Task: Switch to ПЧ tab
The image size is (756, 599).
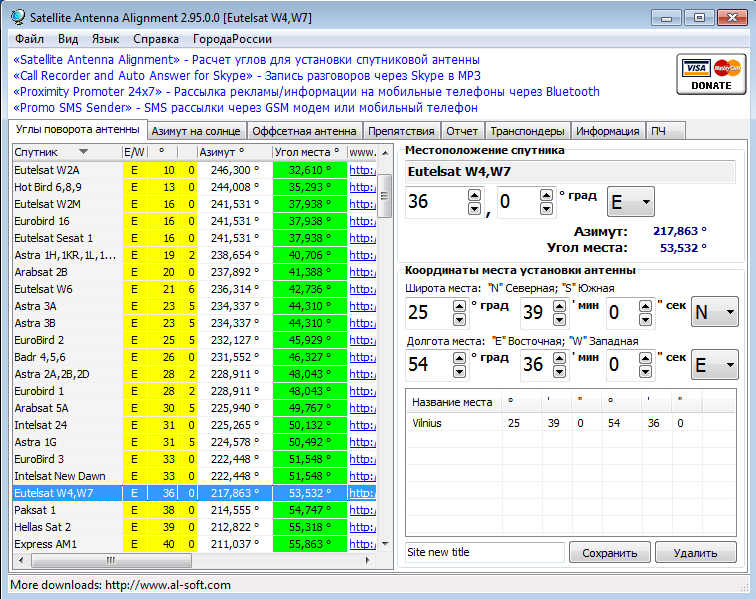Action: click(x=665, y=131)
